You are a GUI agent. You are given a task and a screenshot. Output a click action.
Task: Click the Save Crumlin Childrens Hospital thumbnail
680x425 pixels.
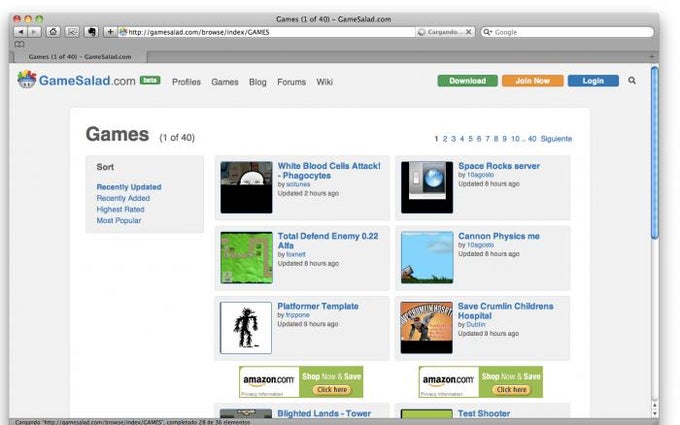(x=426, y=328)
